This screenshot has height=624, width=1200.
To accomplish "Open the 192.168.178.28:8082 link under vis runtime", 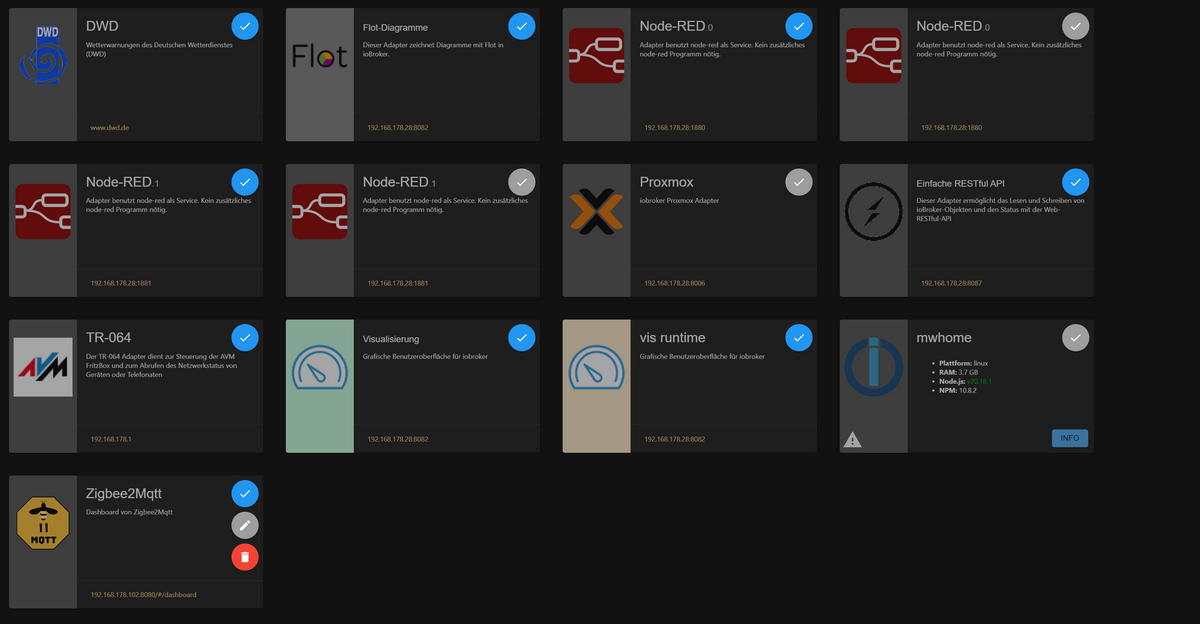I will click(x=675, y=439).
